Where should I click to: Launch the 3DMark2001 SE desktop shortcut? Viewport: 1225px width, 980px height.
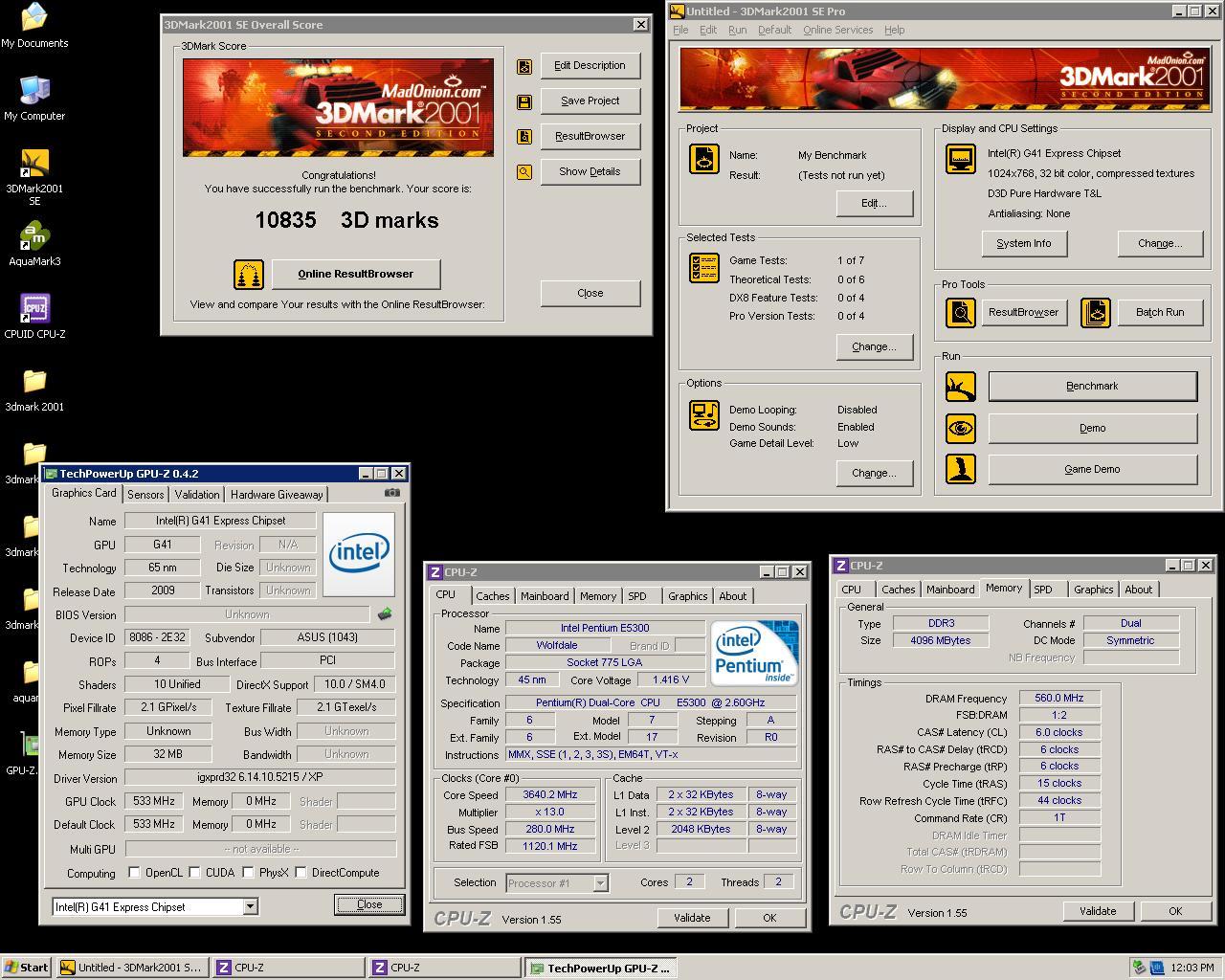point(34,178)
